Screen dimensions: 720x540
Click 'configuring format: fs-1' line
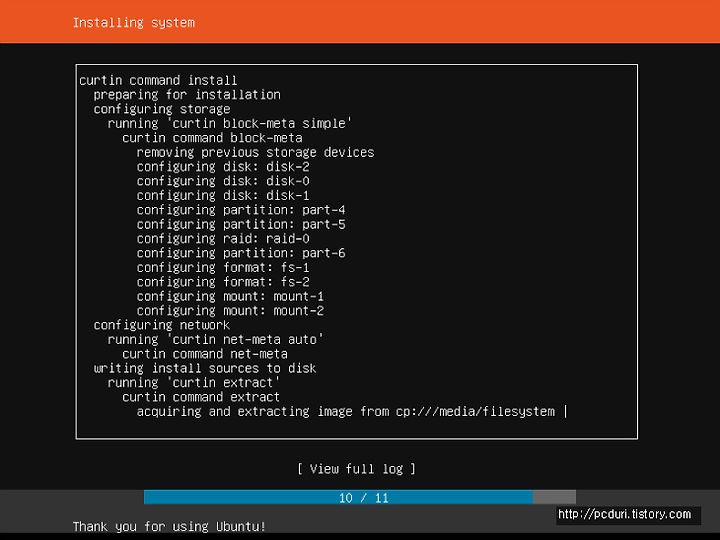[223, 268]
